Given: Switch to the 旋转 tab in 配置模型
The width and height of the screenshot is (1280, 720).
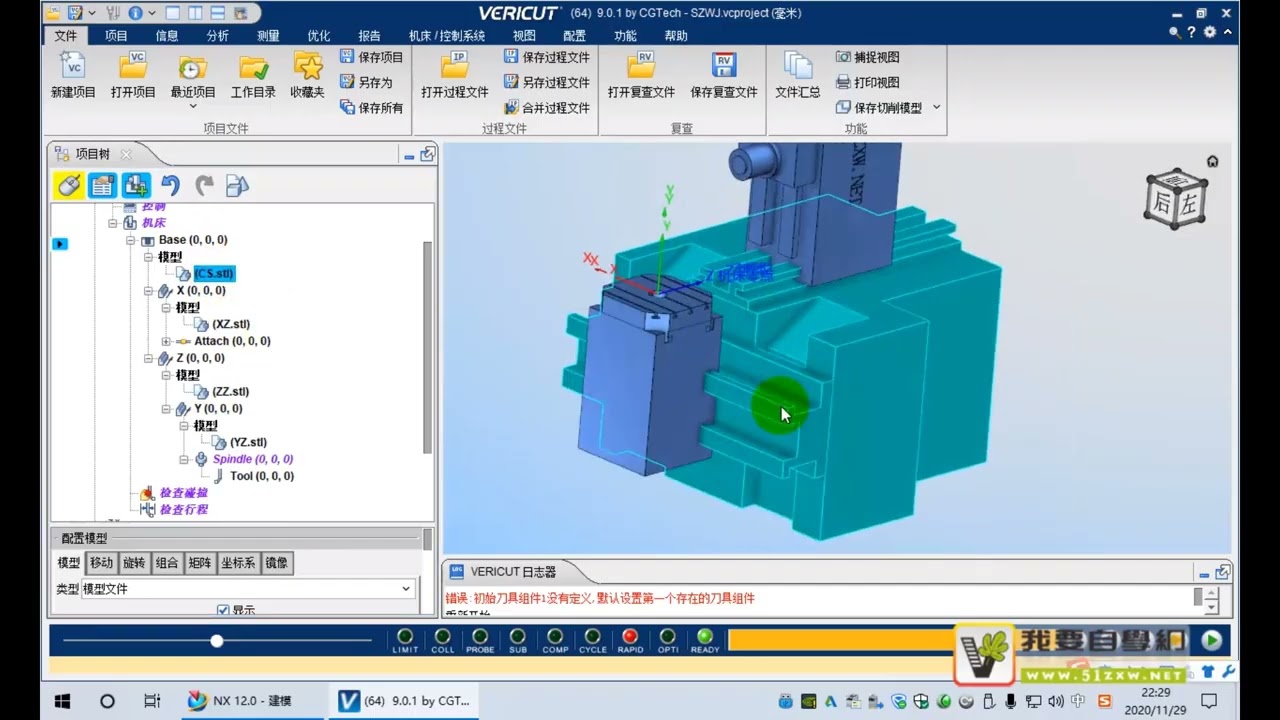Looking at the screenshot, I should pyautogui.click(x=134, y=563).
